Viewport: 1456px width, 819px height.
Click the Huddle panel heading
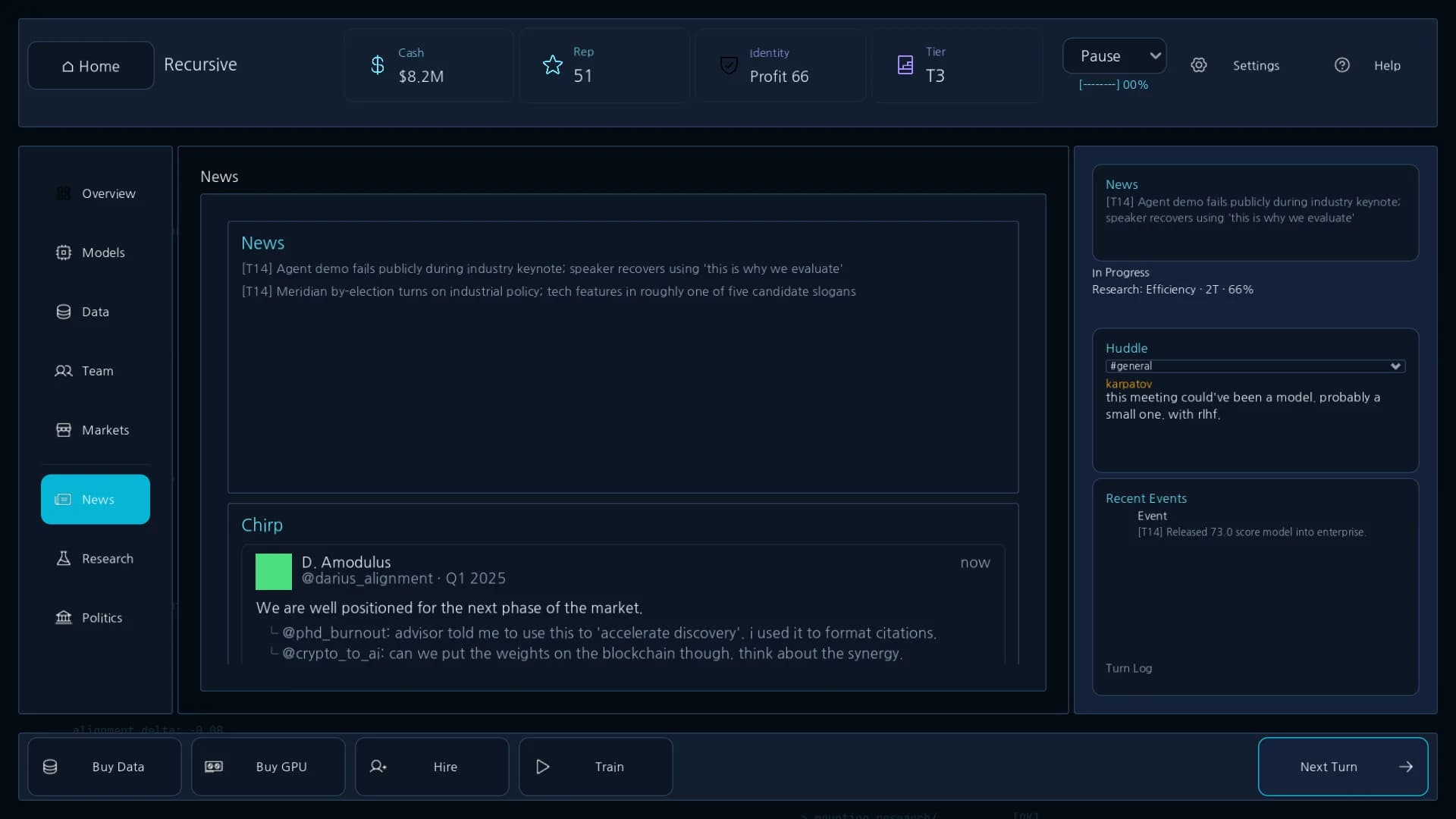1126,348
